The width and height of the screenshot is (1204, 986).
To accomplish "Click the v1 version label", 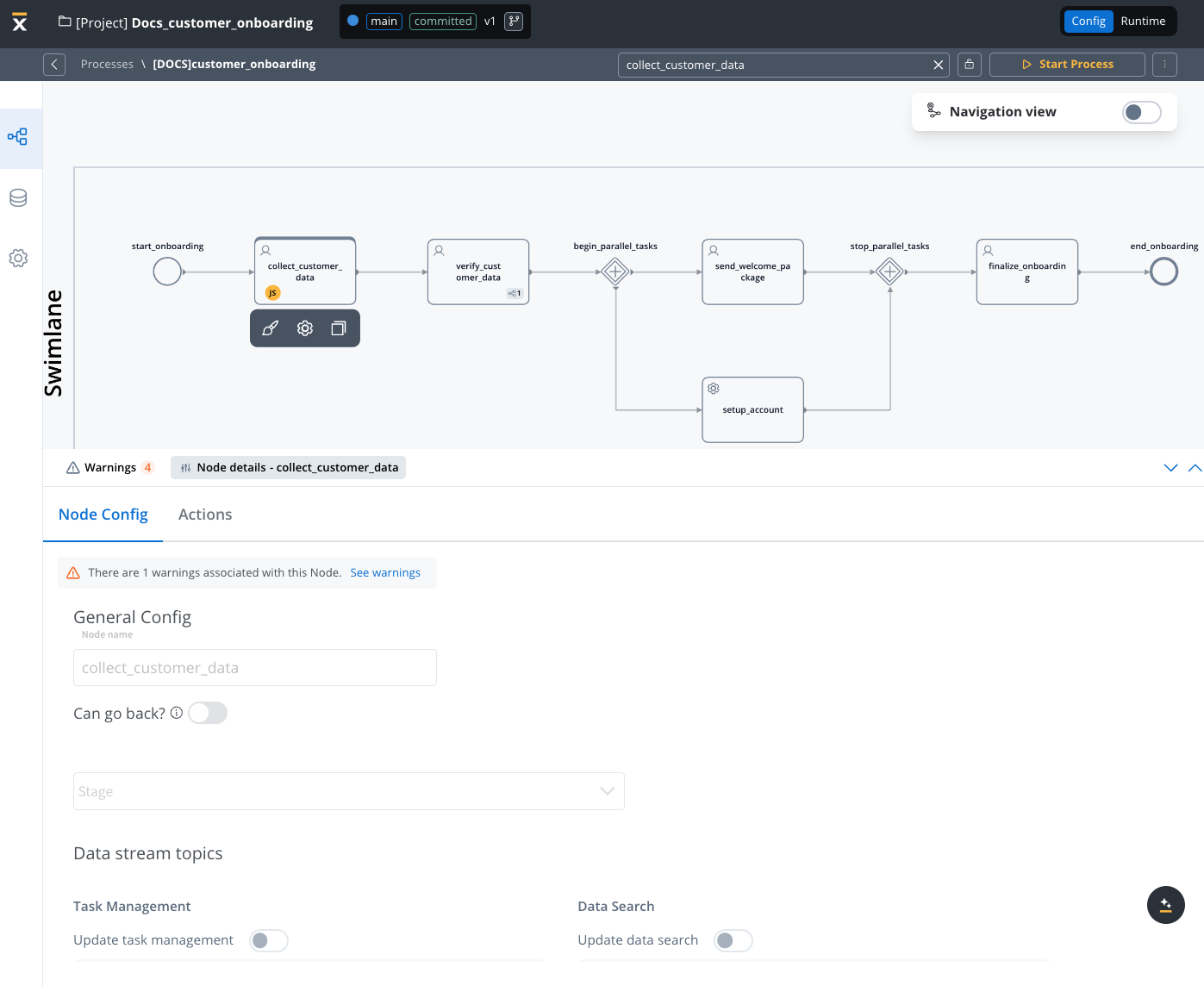I will (x=490, y=22).
